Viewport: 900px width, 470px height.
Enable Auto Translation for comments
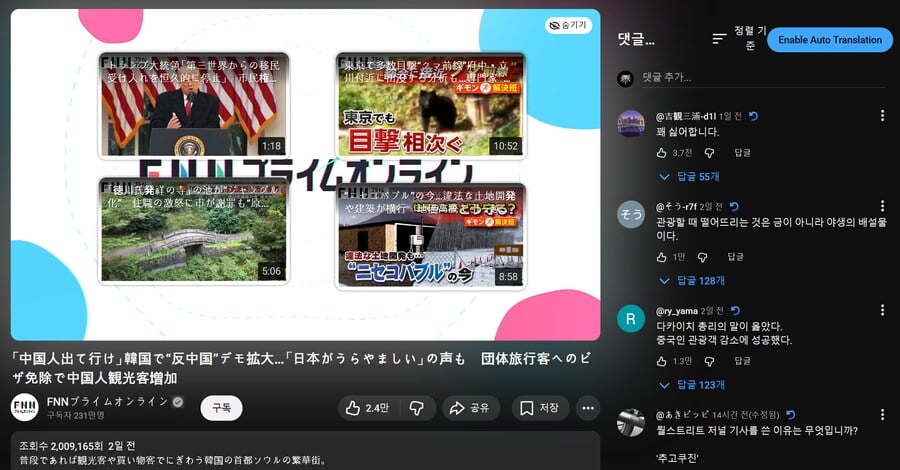coord(830,40)
